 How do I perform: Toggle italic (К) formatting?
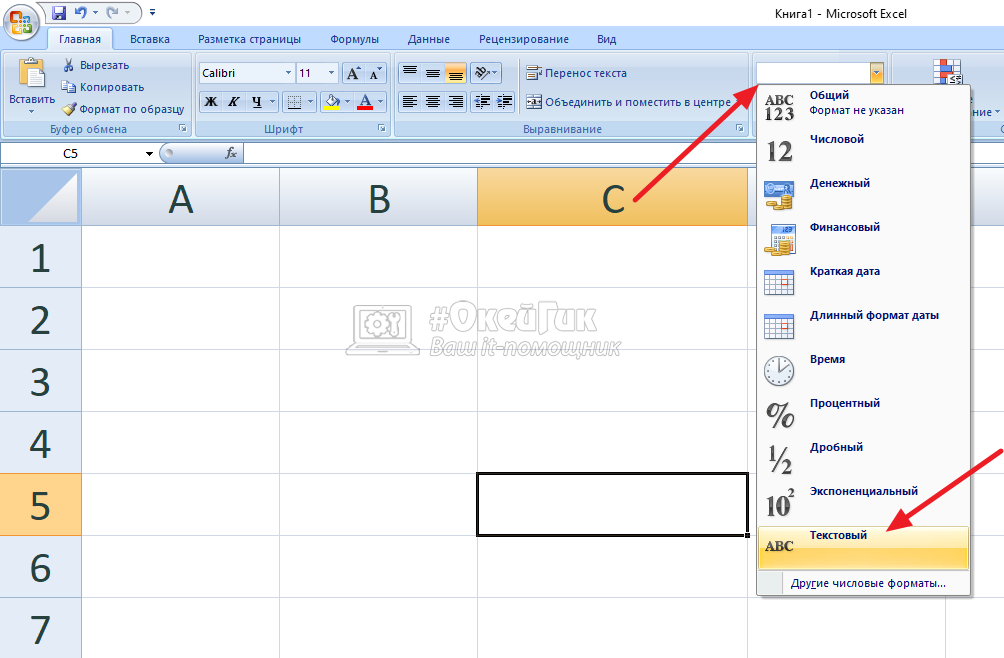pyautogui.click(x=234, y=101)
